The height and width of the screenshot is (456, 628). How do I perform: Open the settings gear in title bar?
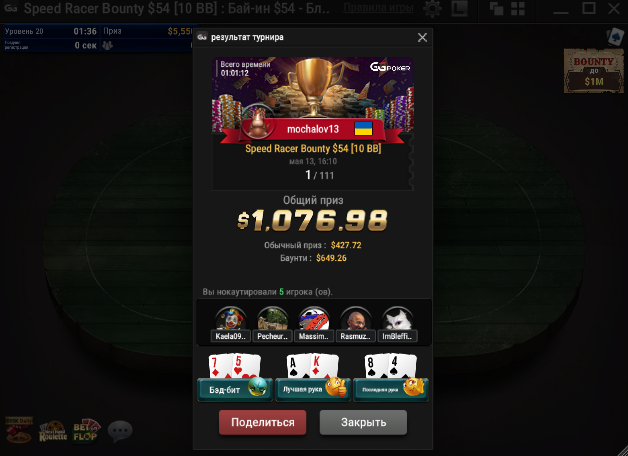click(433, 8)
